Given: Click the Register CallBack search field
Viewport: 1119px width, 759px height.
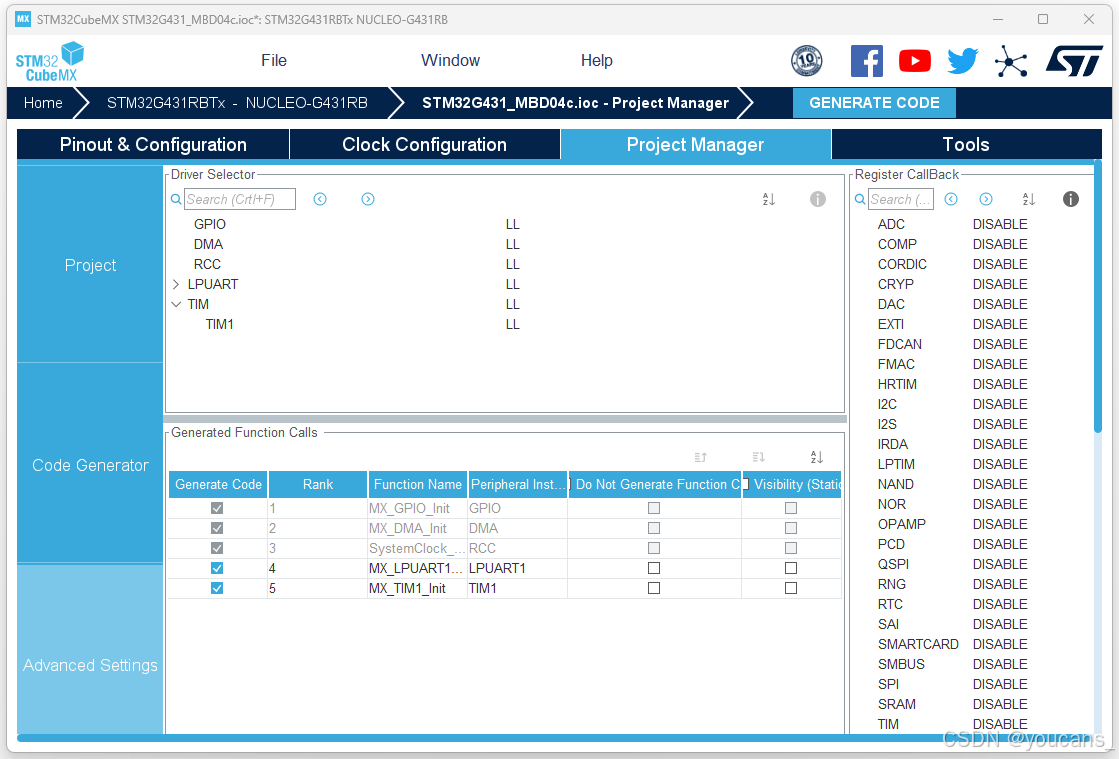Looking at the screenshot, I should coord(901,199).
